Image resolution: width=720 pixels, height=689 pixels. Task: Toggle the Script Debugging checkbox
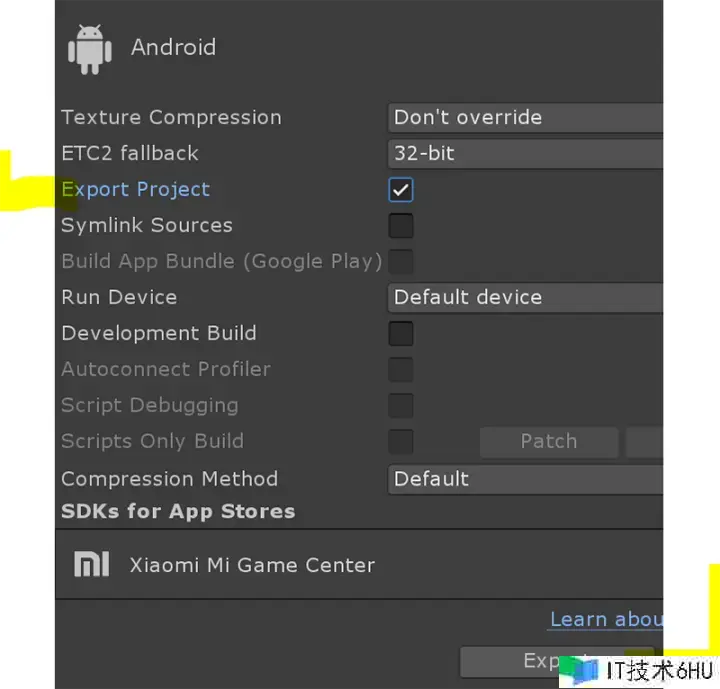400,406
